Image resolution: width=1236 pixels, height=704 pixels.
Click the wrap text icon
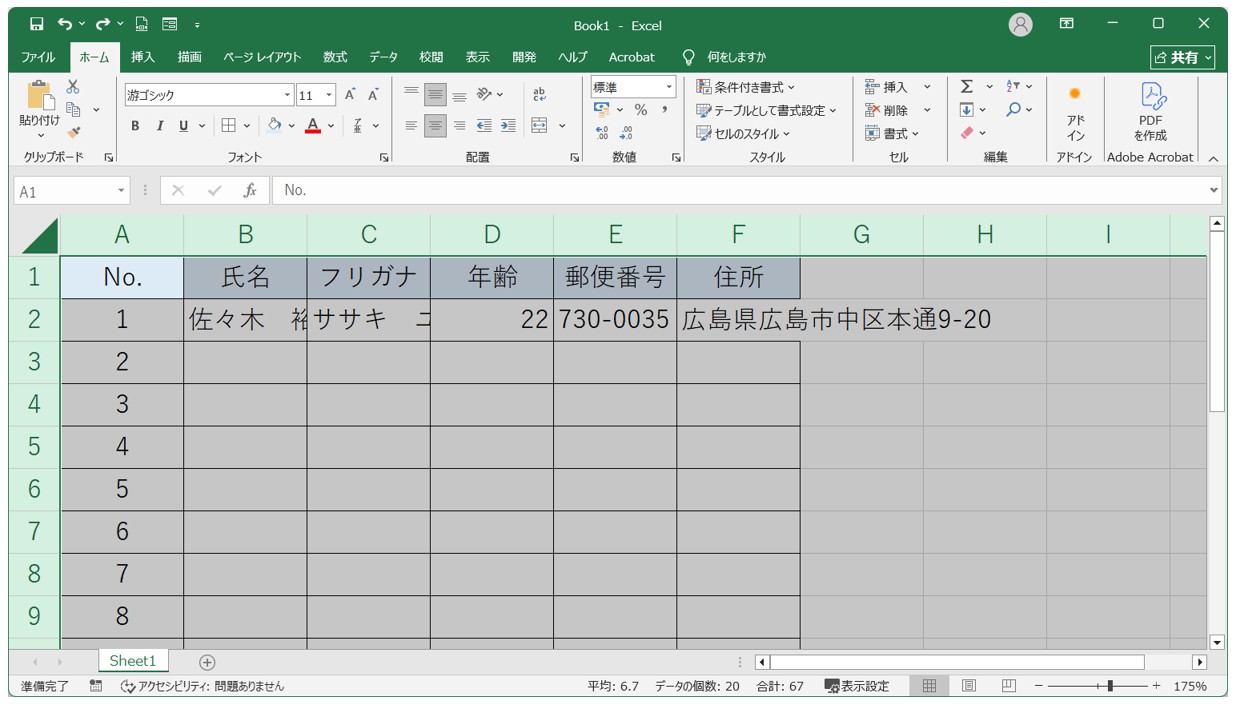[x=540, y=95]
